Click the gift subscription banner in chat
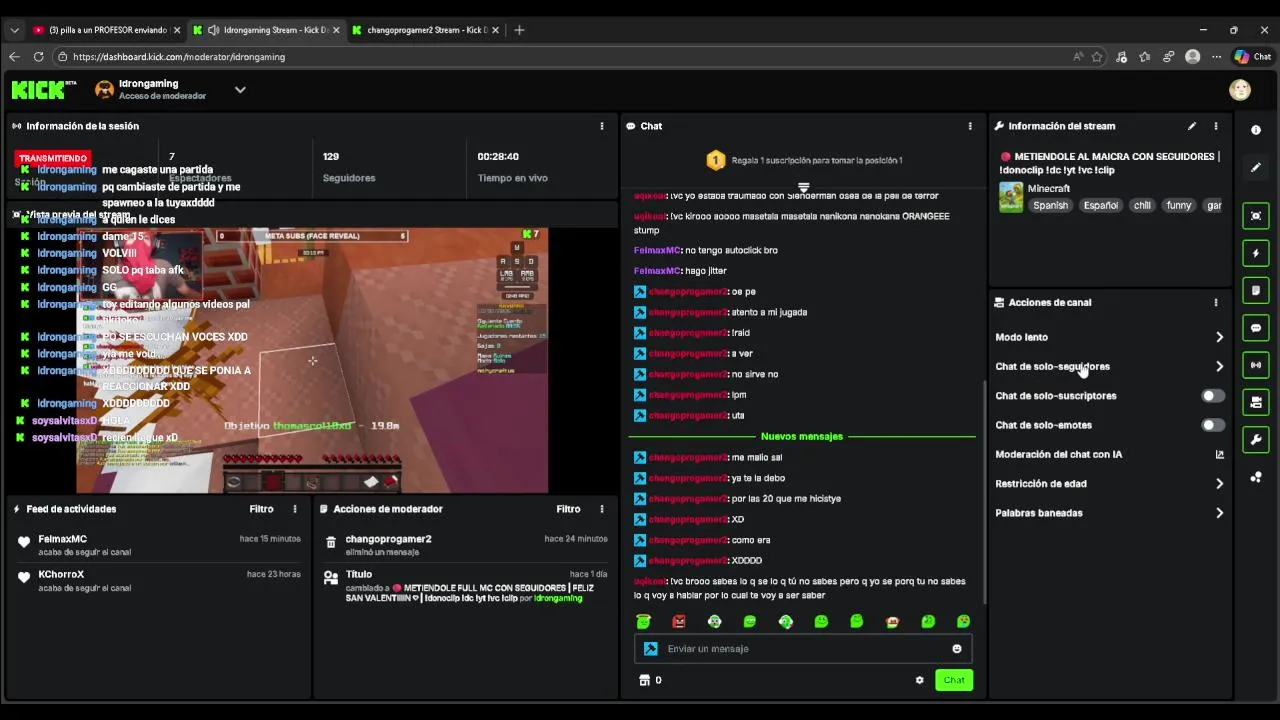 coord(803,160)
